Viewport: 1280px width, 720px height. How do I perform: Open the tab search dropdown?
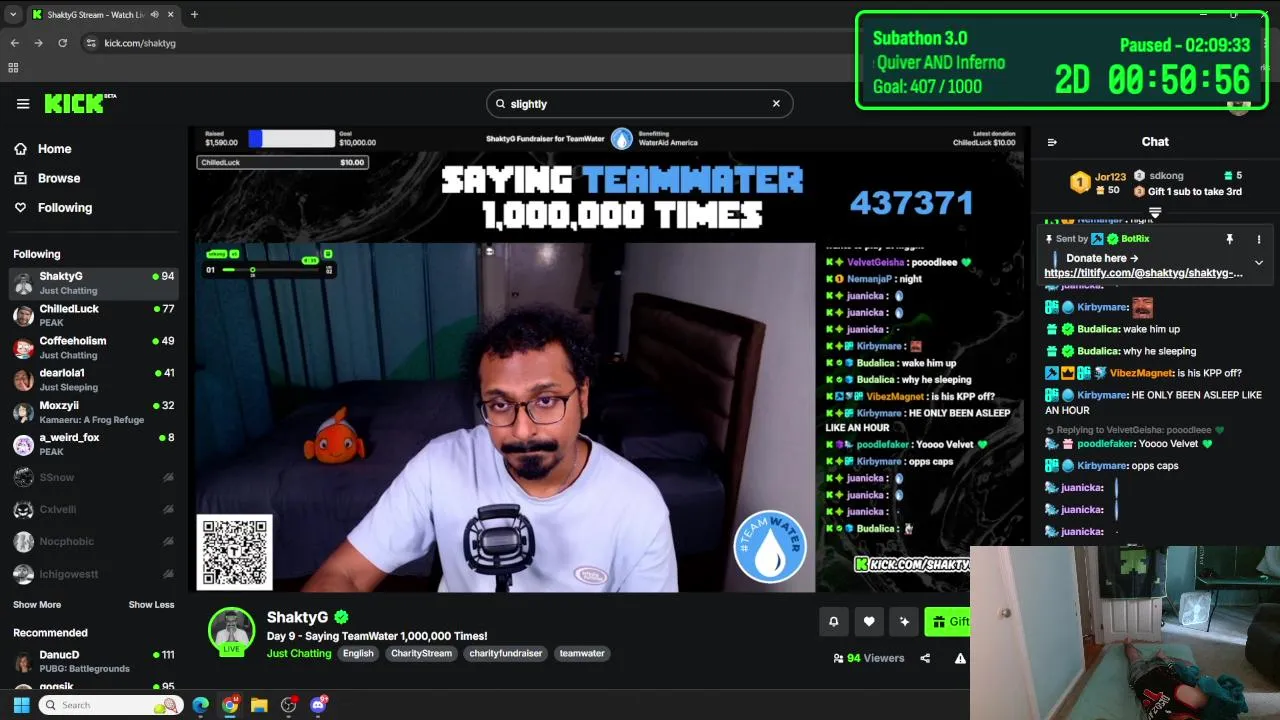pyautogui.click(x=12, y=15)
